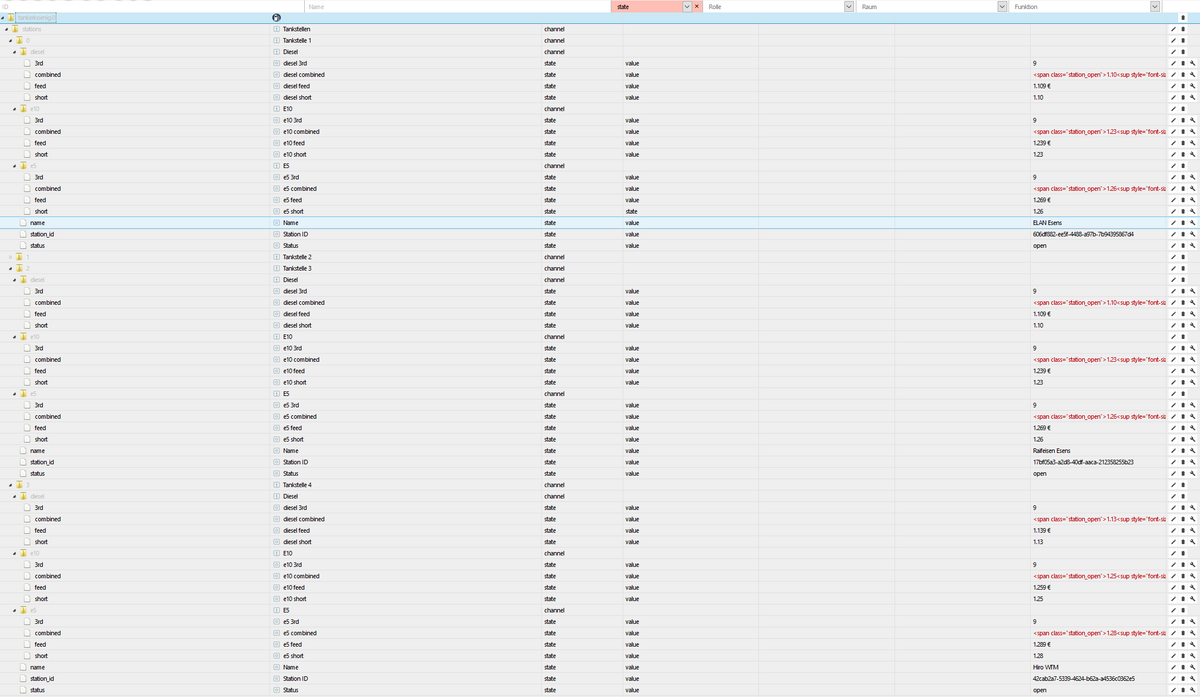Edit the Tankstelle 4 channel

pos(1173,485)
